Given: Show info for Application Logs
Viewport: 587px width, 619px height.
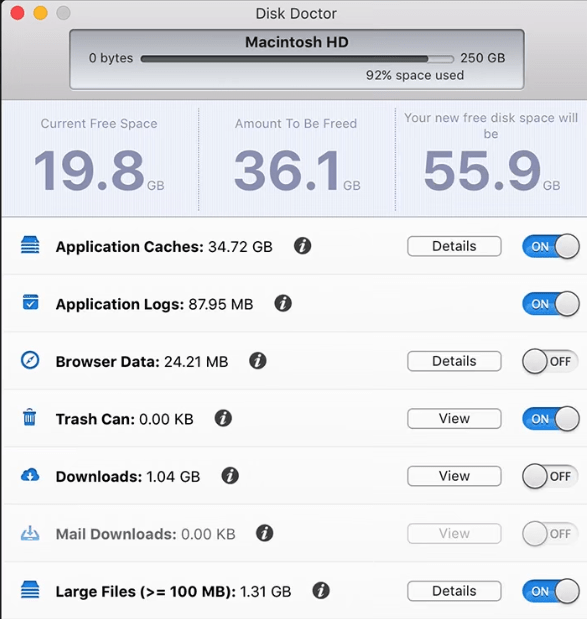Looking at the screenshot, I should [x=283, y=304].
